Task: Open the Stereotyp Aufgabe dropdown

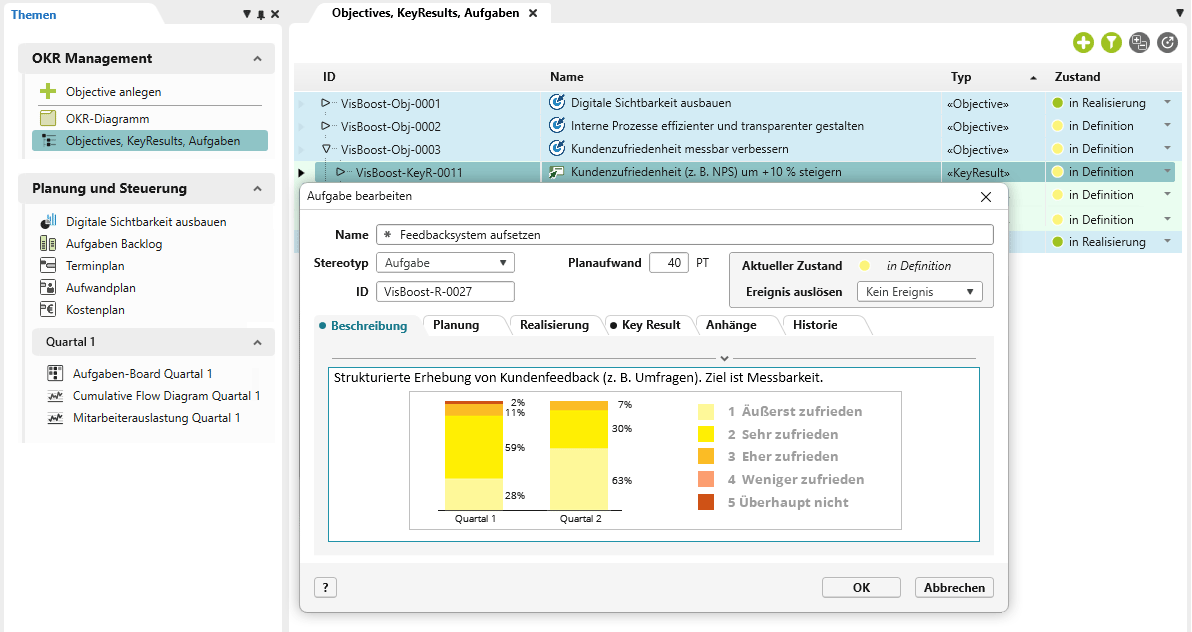Action: point(445,262)
